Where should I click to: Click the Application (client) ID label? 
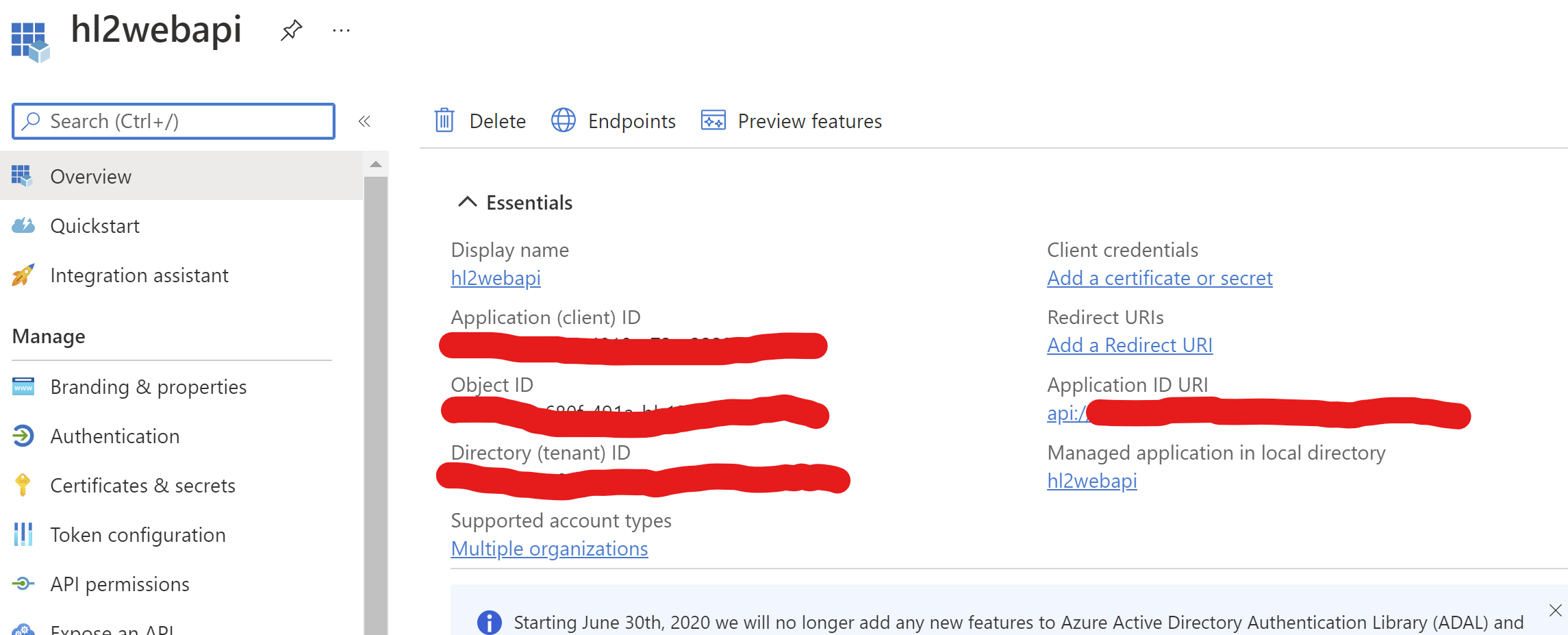click(546, 317)
